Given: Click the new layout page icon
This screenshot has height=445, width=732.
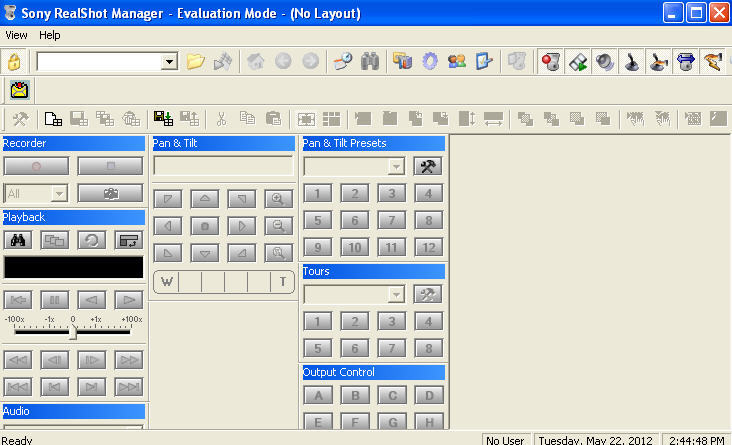Looking at the screenshot, I should [53, 119].
